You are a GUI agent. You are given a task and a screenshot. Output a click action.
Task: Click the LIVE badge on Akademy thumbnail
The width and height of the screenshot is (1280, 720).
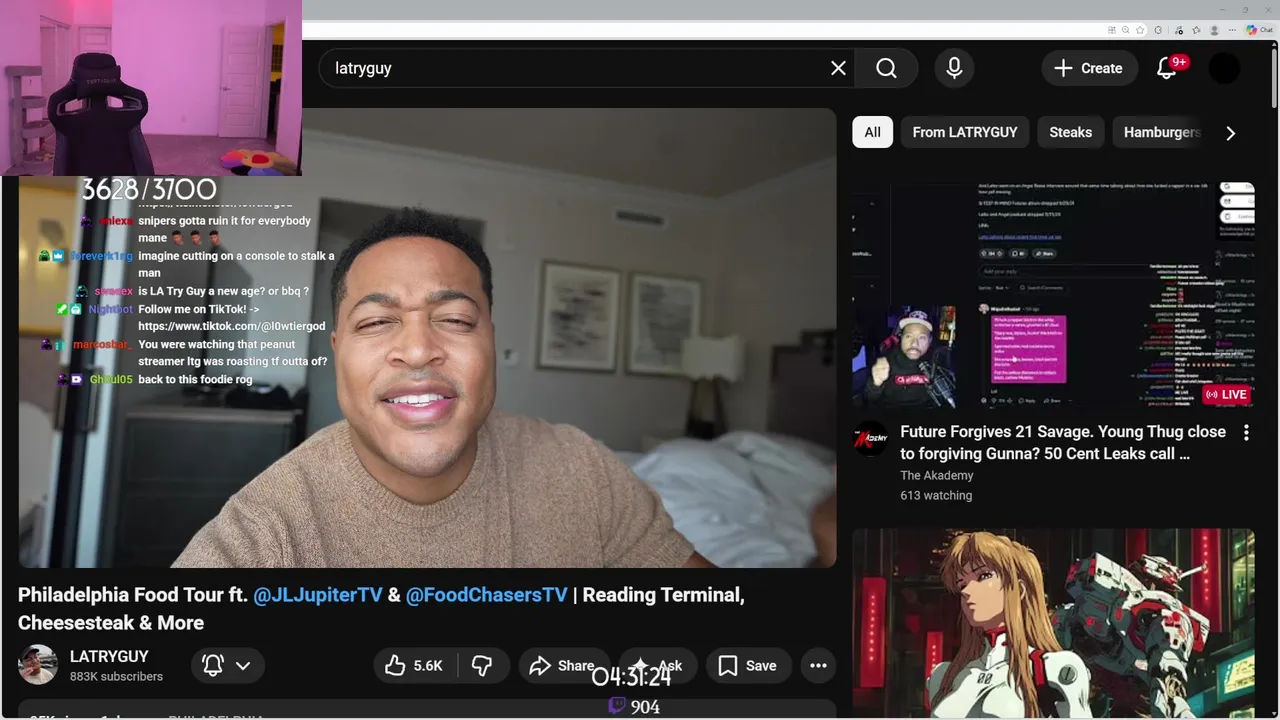pyautogui.click(x=1227, y=394)
